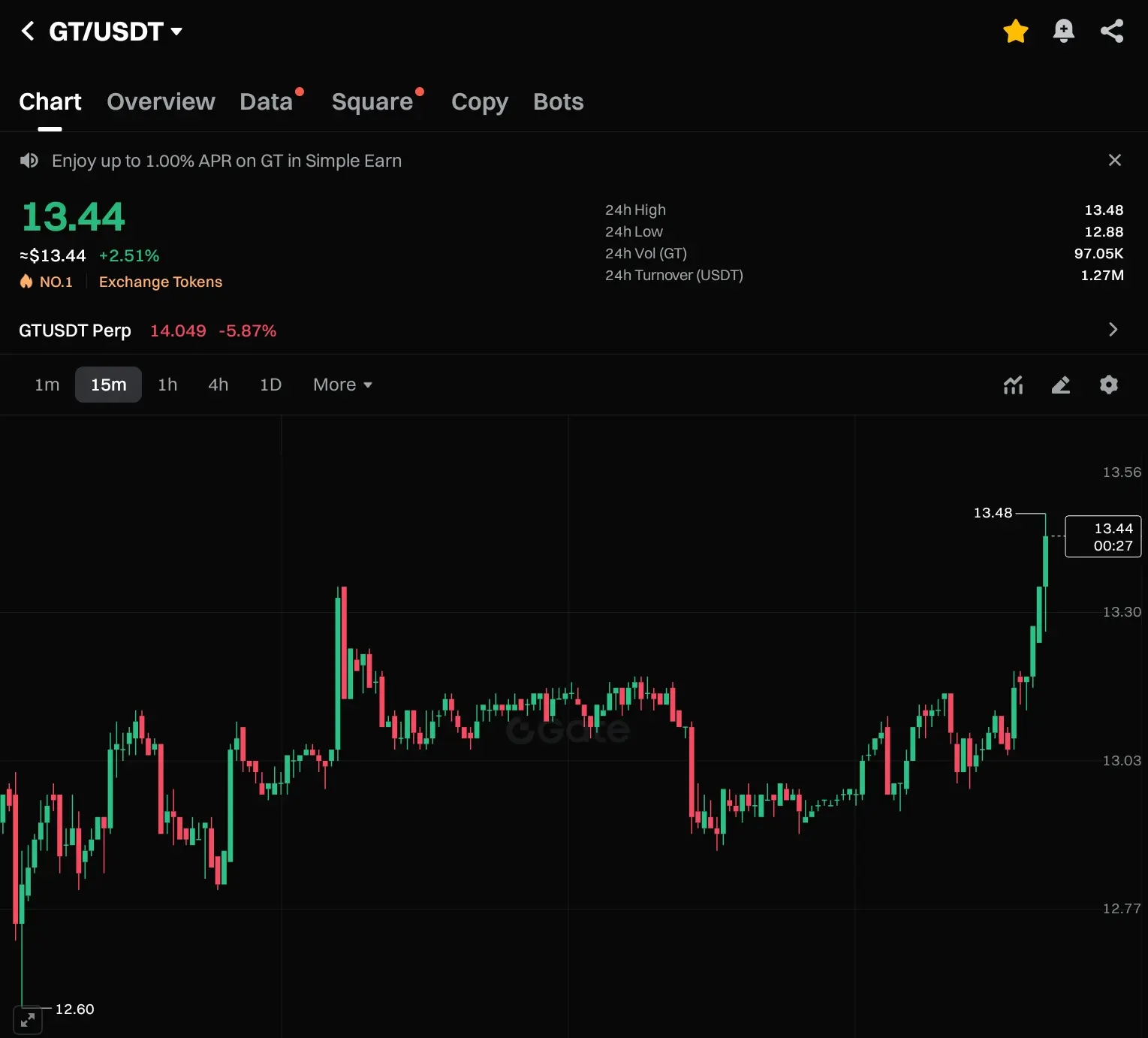Click the Perp price 14.049
This screenshot has width=1148, height=1038.
click(x=178, y=330)
